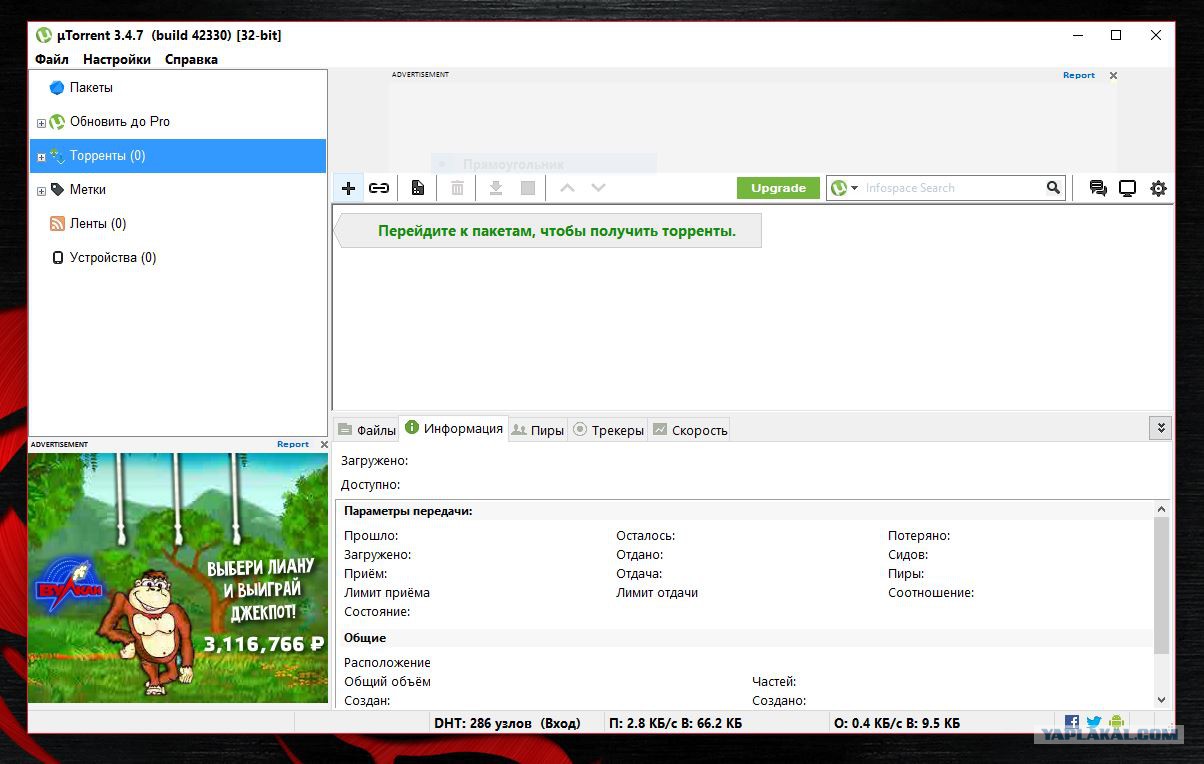This screenshot has height=764, width=1204.
Task: Click the Лимит приёма label
Action: (387, 593)
